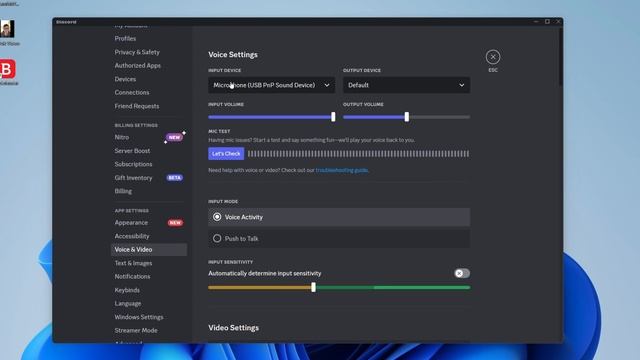The height and width of the screenshot is (360, 640).
Task: Click the Output Volume slider handle
Action: 407,117
